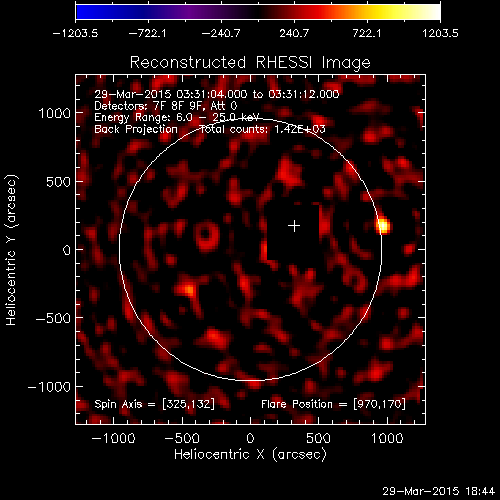The height and width of the screenshot is (500, 500).
Task: Click the Energy Range 6.0 - 25.0 keV text
Action: pos(177,118)
